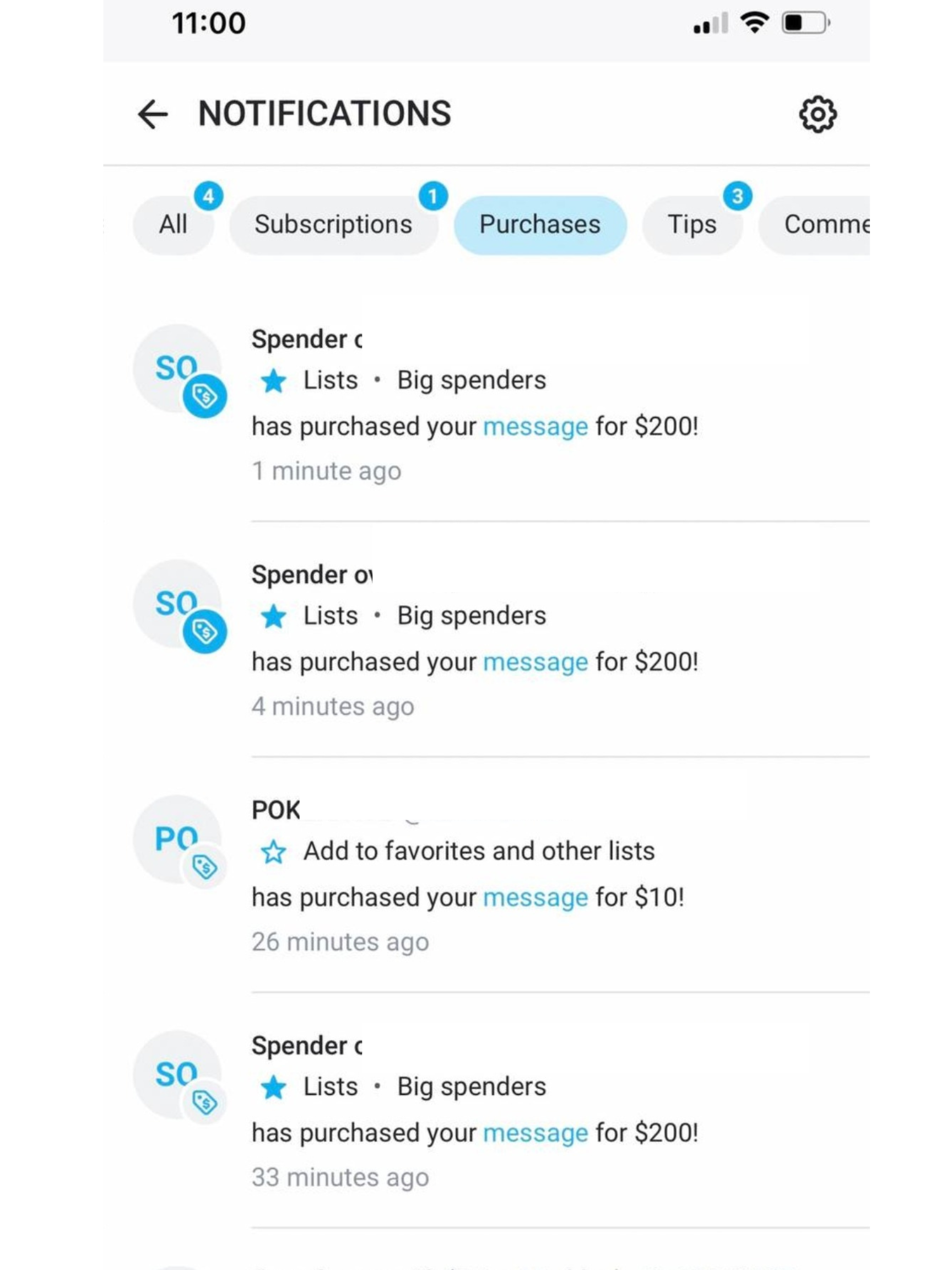Tap Add to favorites and other lists
The image size is (952, 1270).
coord(479,851)
